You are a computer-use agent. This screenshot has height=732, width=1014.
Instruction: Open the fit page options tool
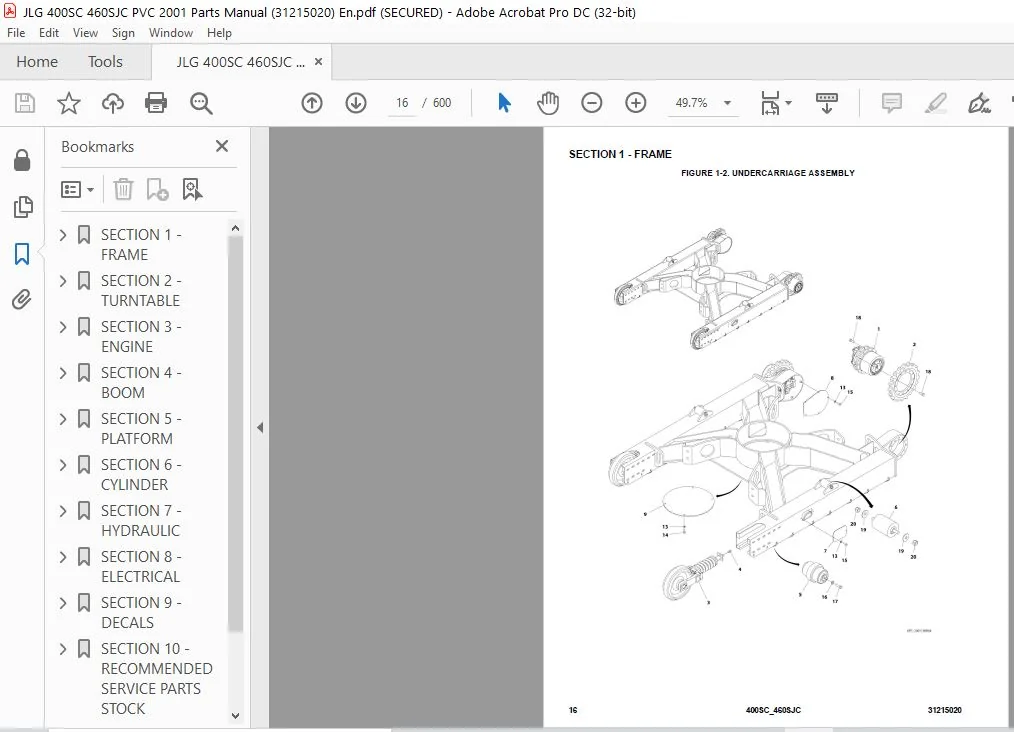point(770,103)
